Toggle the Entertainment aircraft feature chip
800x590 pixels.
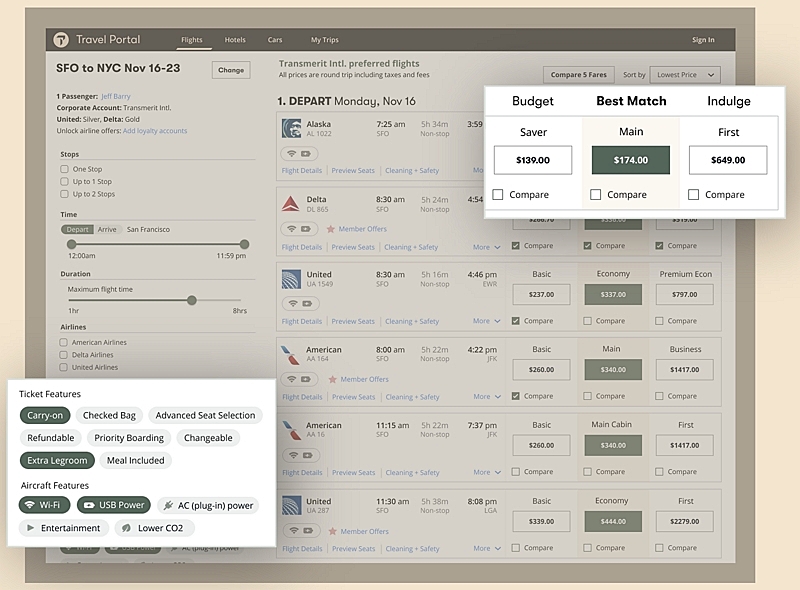point(64,528)
